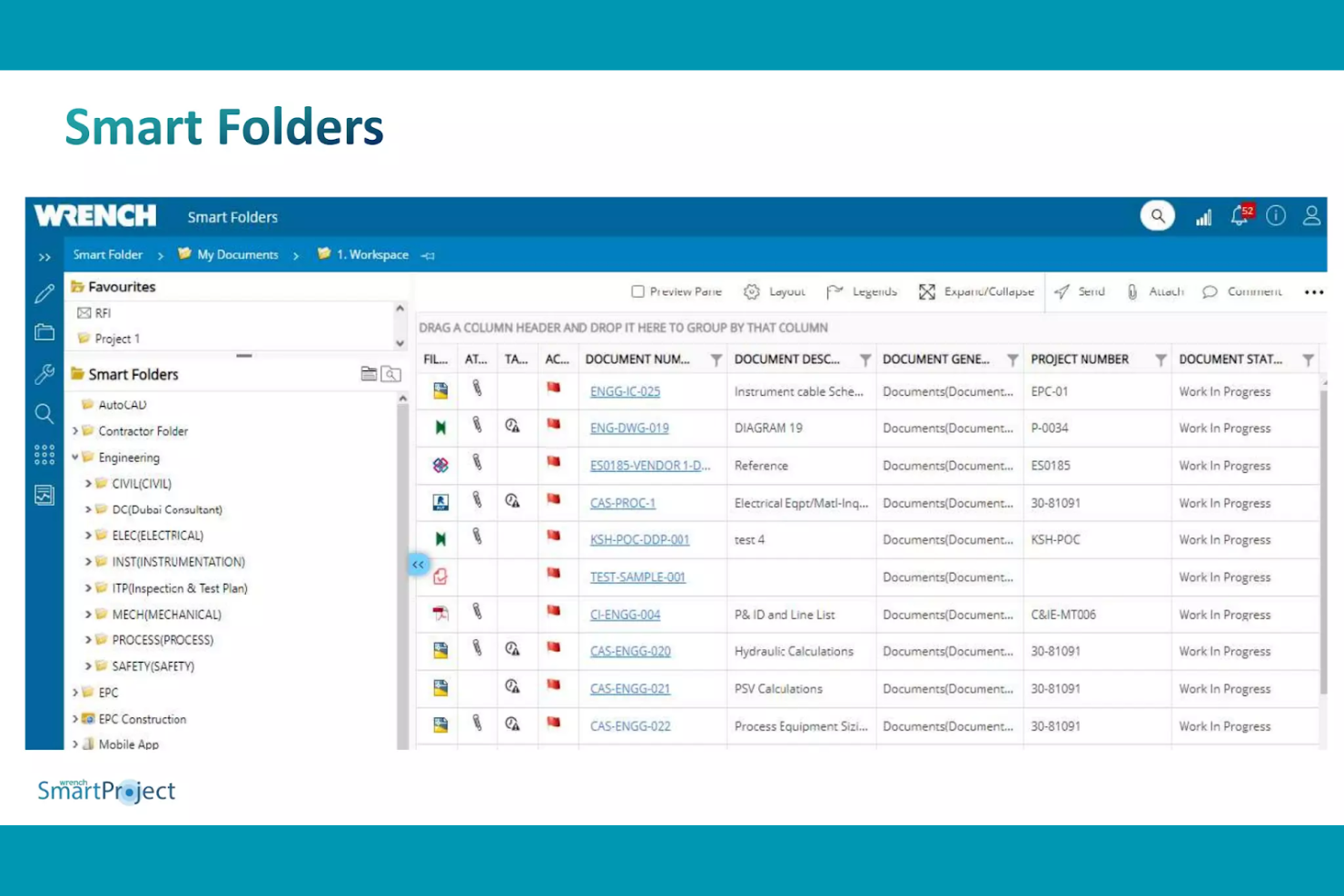Click the Legends flag icon
1344x896 pixels.
tap(835, 291)
